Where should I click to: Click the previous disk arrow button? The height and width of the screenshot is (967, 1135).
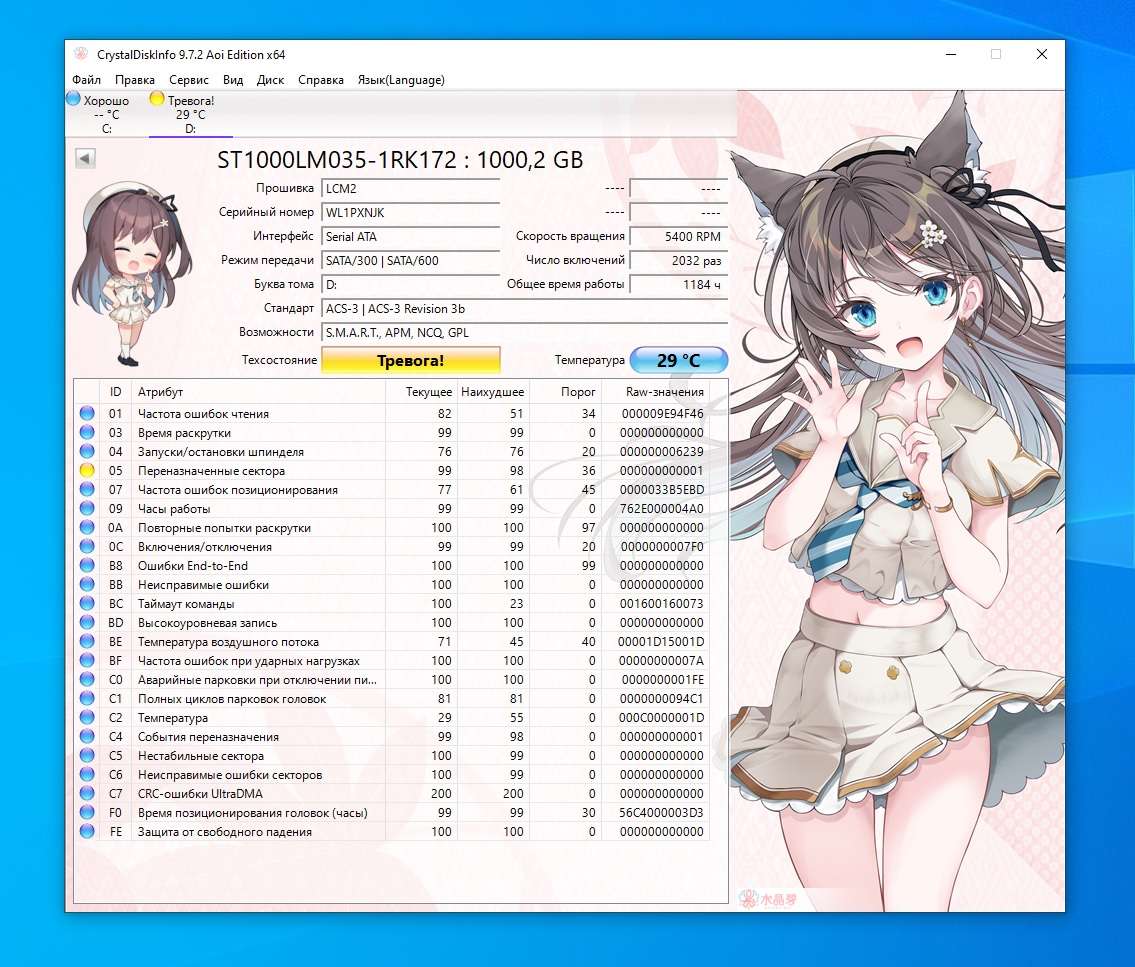(85, 159)
